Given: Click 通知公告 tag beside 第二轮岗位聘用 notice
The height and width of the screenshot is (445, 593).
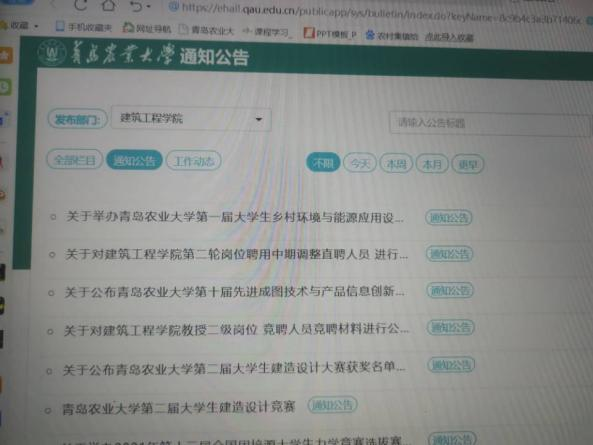Looking at the screenshot, I should pyautogui.click(x=450, y=254).
